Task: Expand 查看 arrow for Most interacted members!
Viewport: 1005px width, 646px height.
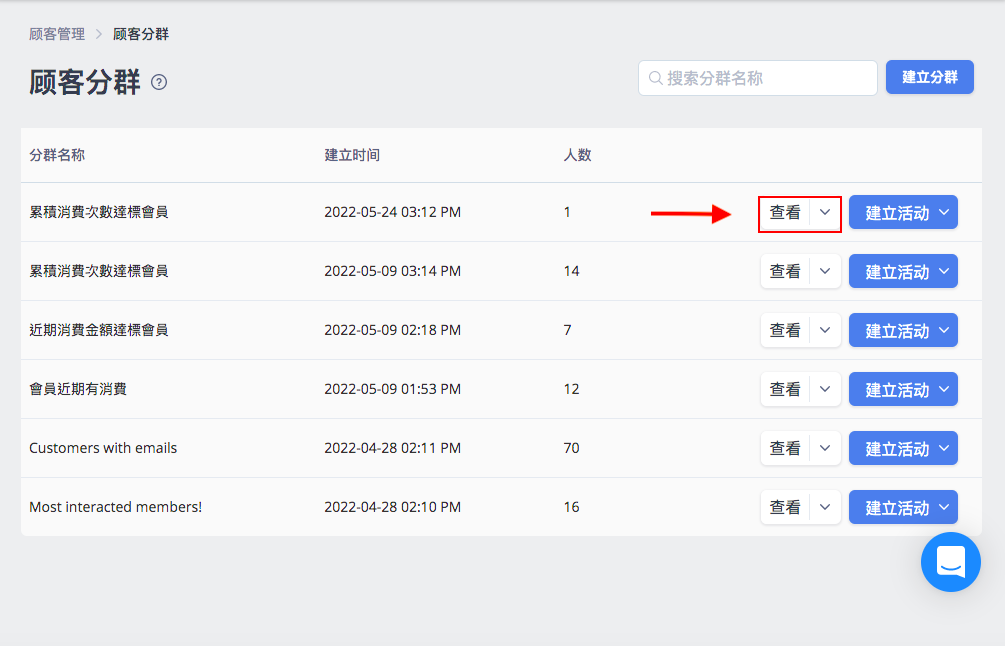Action: coord(825,507)
